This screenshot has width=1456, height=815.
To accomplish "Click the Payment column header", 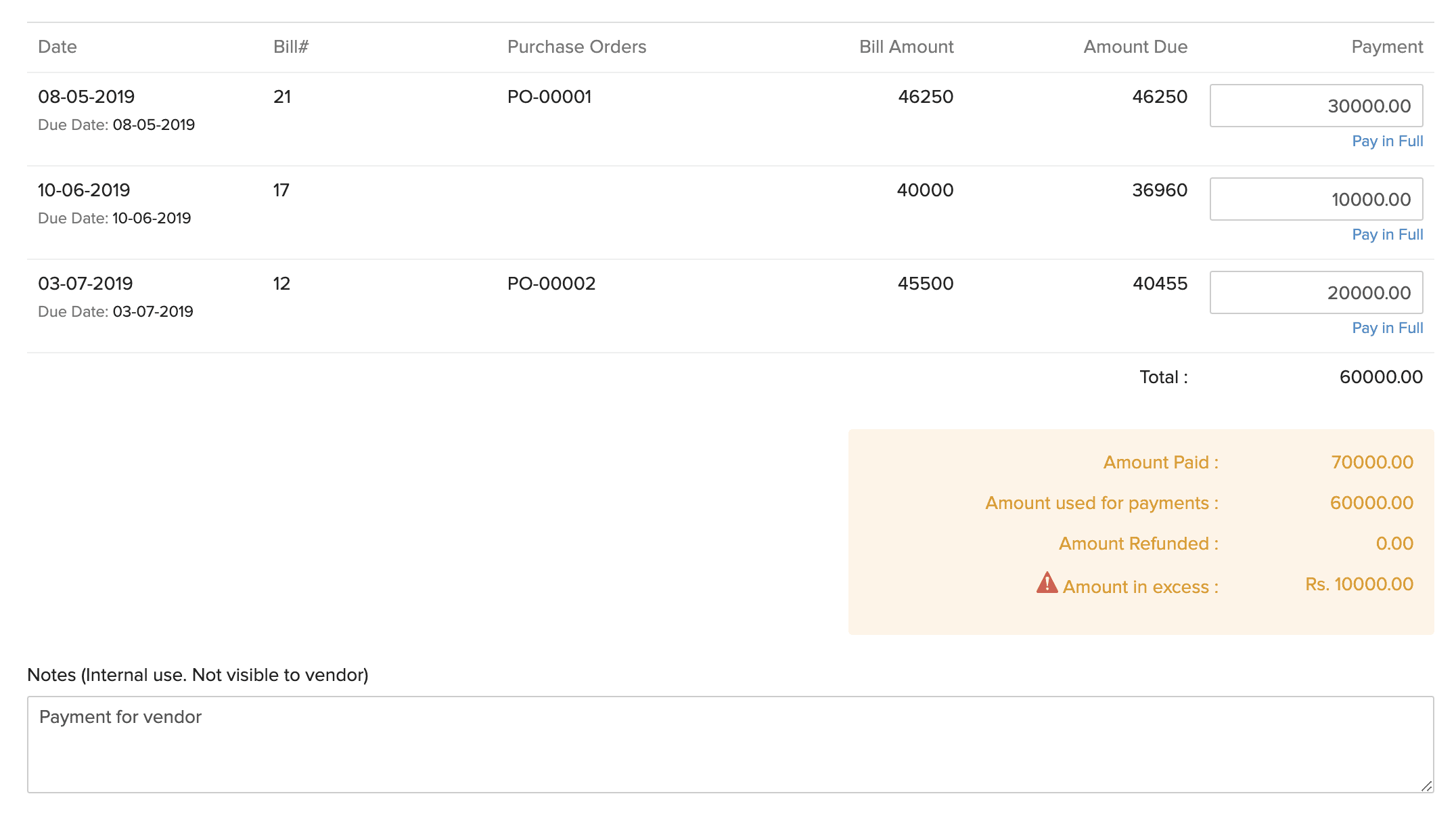I will pos(1386,47).
